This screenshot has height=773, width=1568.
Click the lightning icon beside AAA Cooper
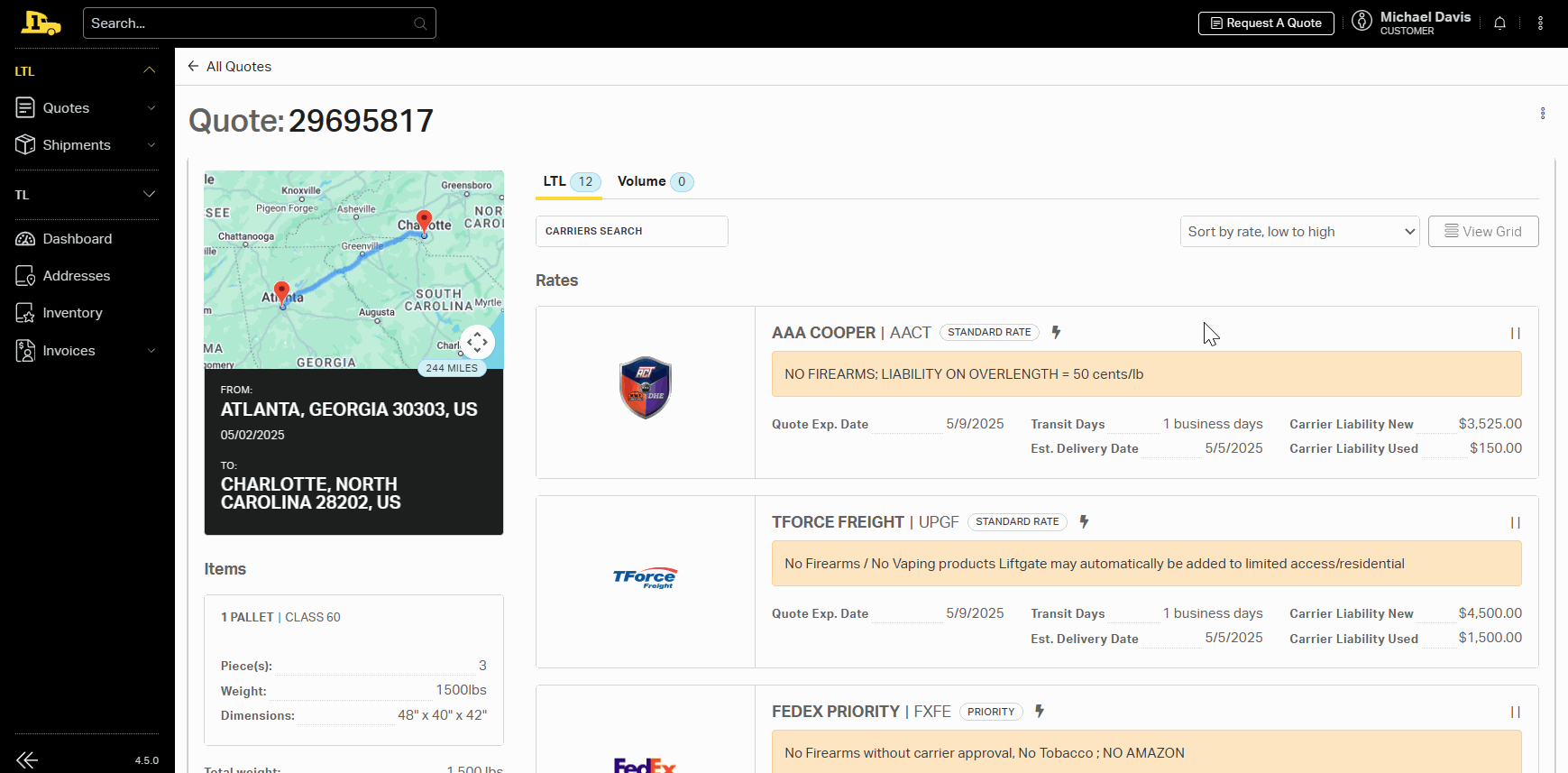(x=1056, y=332)
